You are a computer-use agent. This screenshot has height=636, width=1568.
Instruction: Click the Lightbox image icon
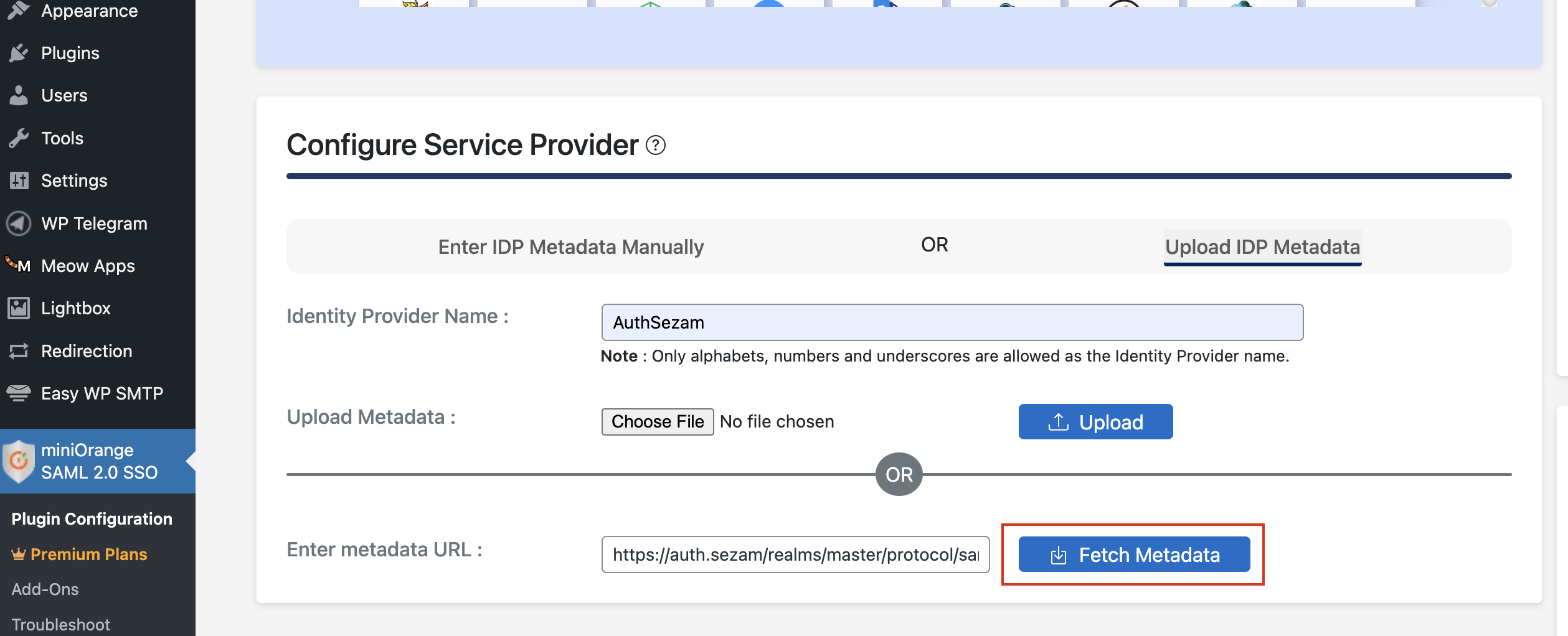click(x=19, y=308)
